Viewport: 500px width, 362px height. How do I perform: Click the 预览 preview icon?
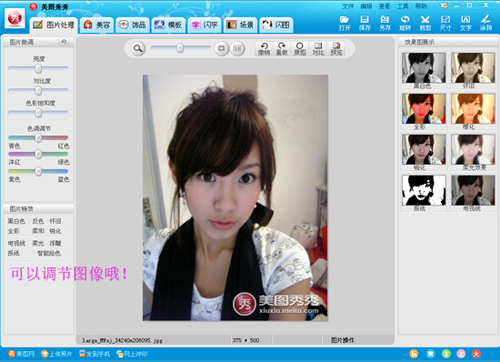tap(336, 49)
